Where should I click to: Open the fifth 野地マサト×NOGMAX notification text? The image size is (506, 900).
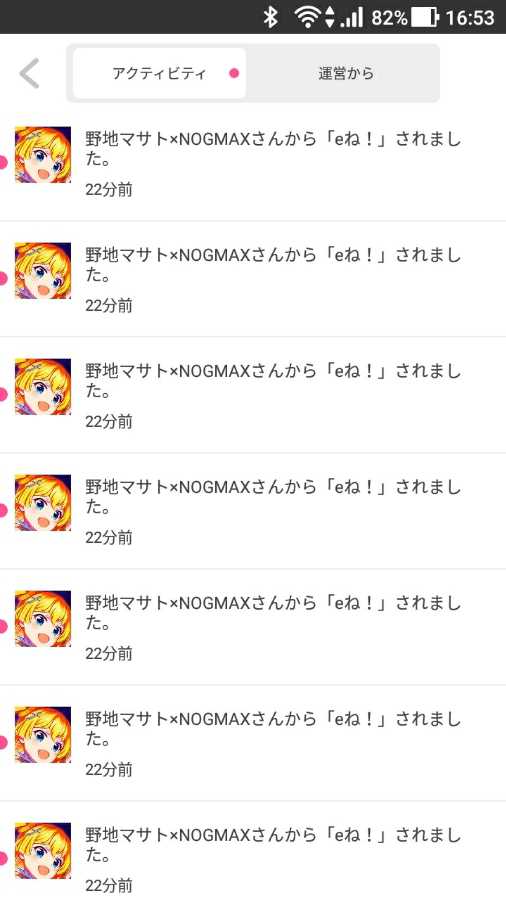(x=273, y=612)
